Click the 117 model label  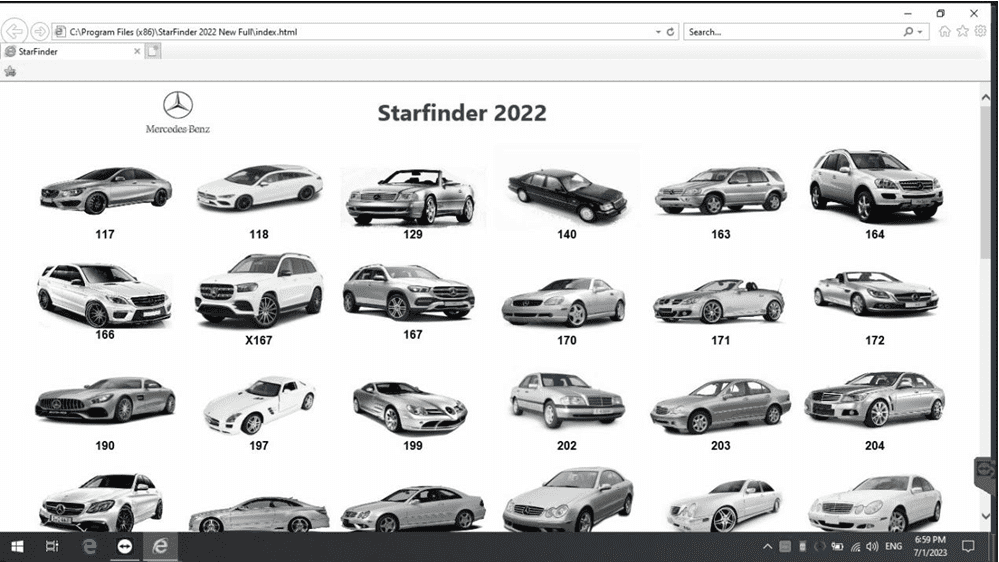pos(105,234)
